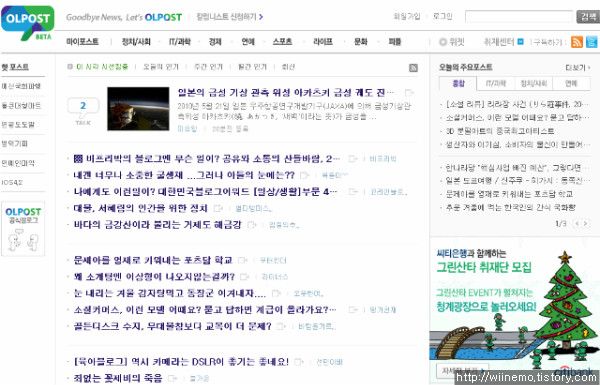Screen dimensions: 600x385
Task: Select the 연예 tab in 주요포스트 panel
Action: [x=571, y=83]
